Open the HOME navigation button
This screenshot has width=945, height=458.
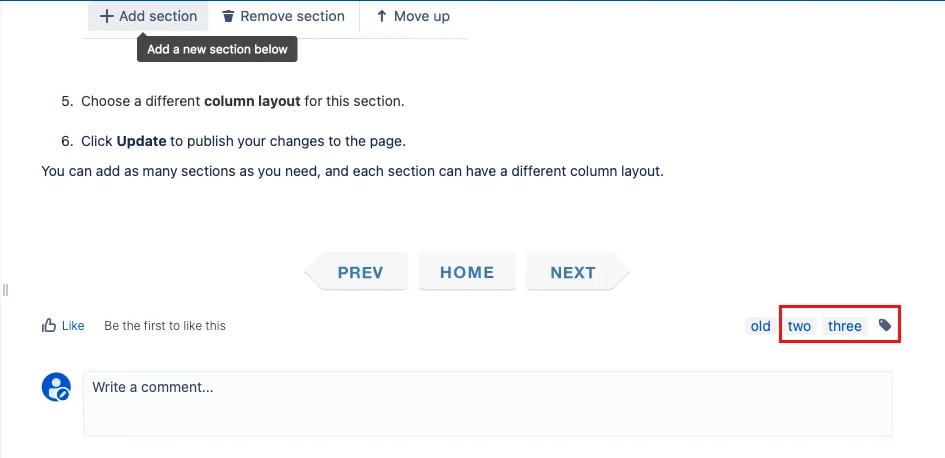(x=467, y=271)
